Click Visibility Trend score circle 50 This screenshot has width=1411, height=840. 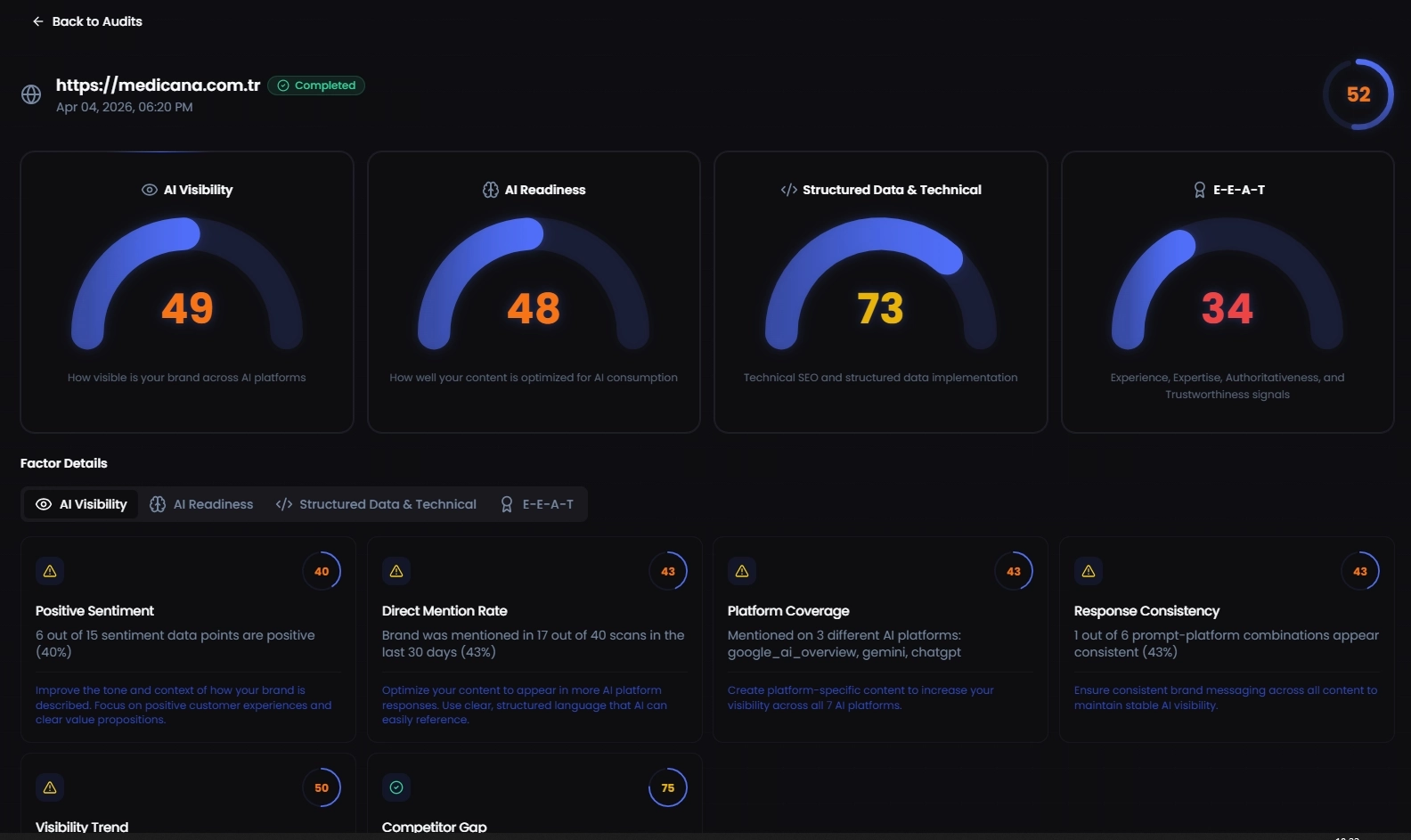(322, 787)
